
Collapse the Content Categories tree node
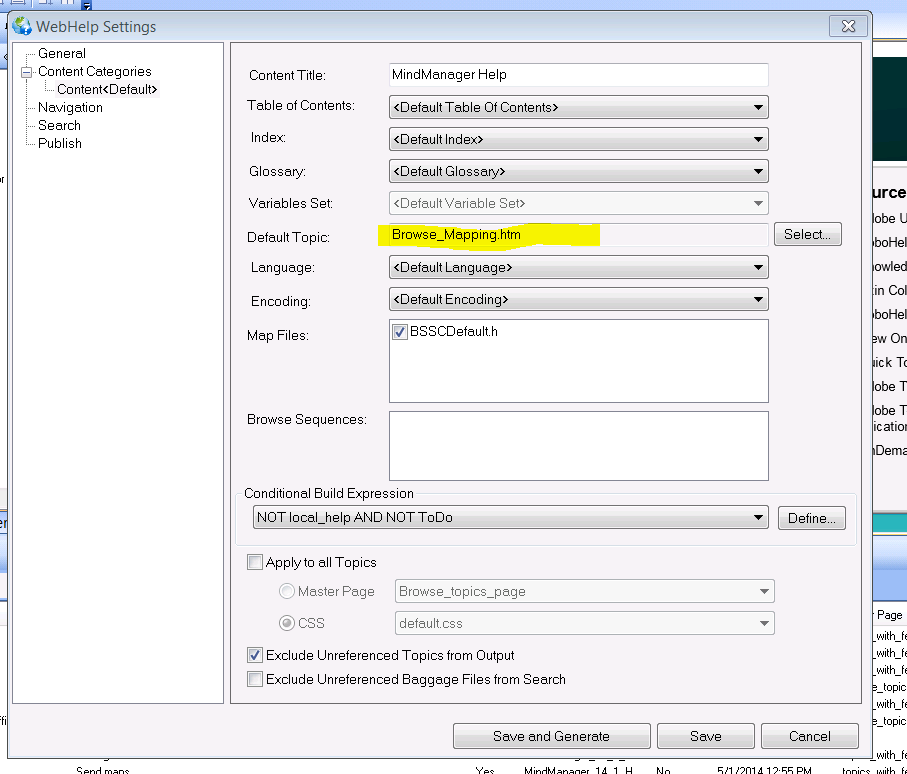pos(27,72)
